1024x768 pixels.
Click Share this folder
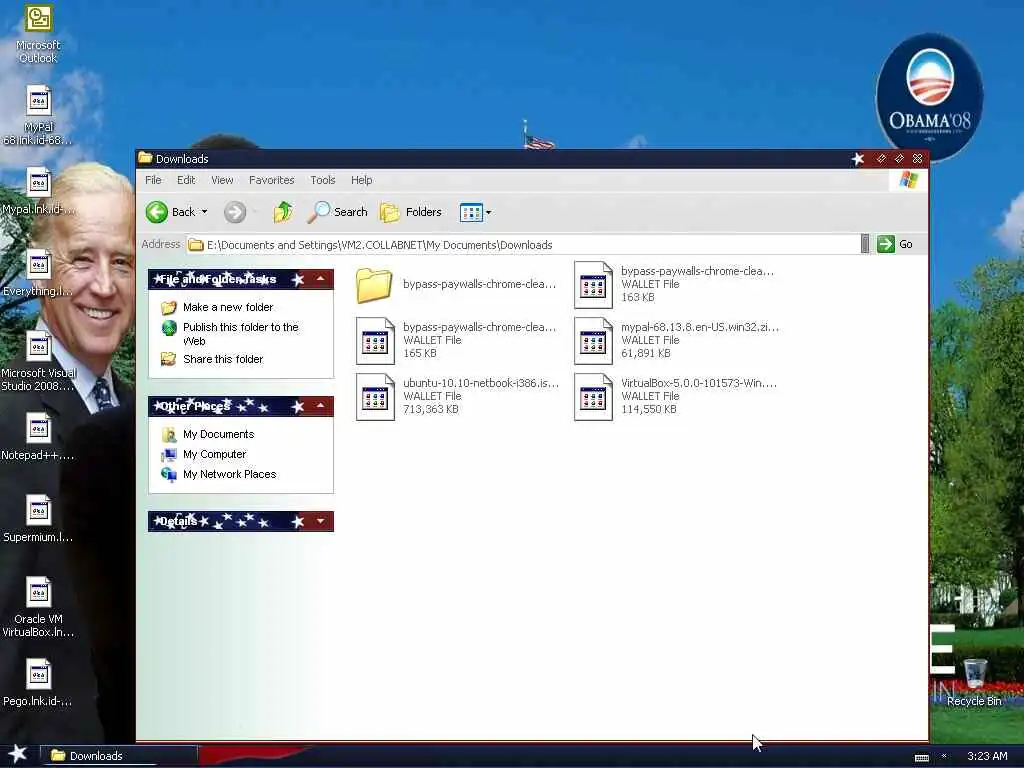click(223, 359)
